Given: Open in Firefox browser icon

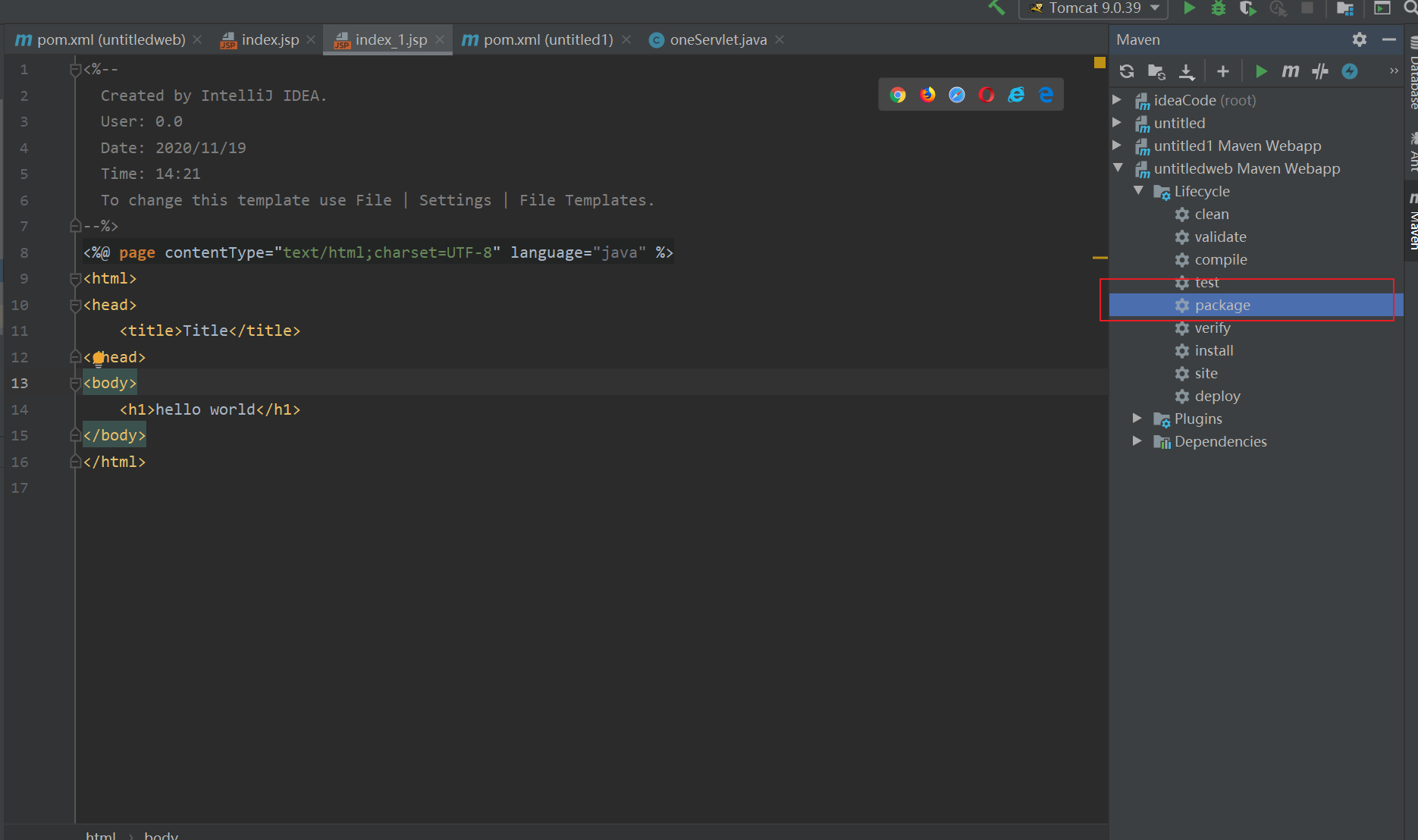Looking at the screenshot, I should click(x=927, y=95).
